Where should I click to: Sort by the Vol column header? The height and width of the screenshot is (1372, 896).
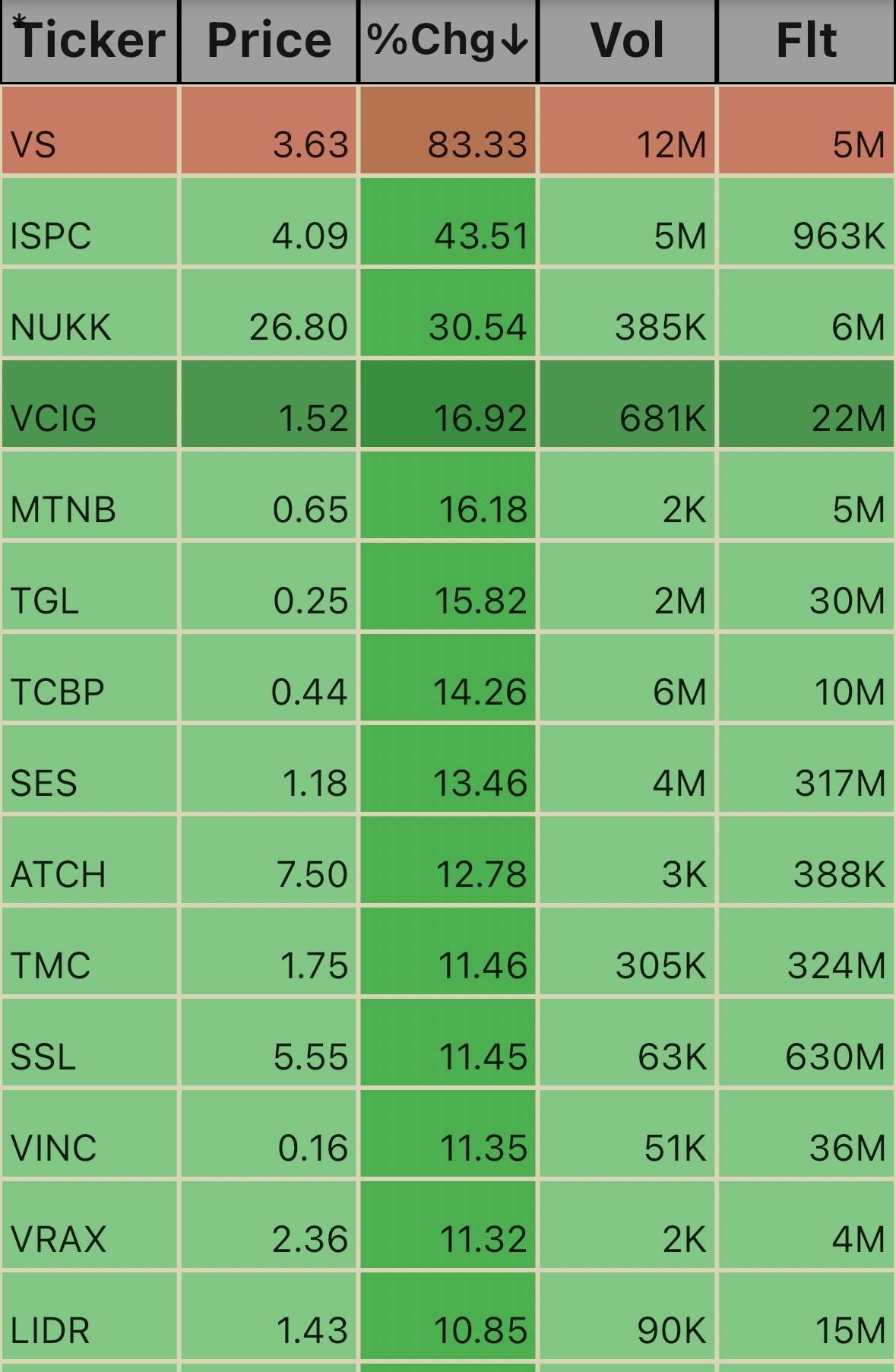click(627, 40)
